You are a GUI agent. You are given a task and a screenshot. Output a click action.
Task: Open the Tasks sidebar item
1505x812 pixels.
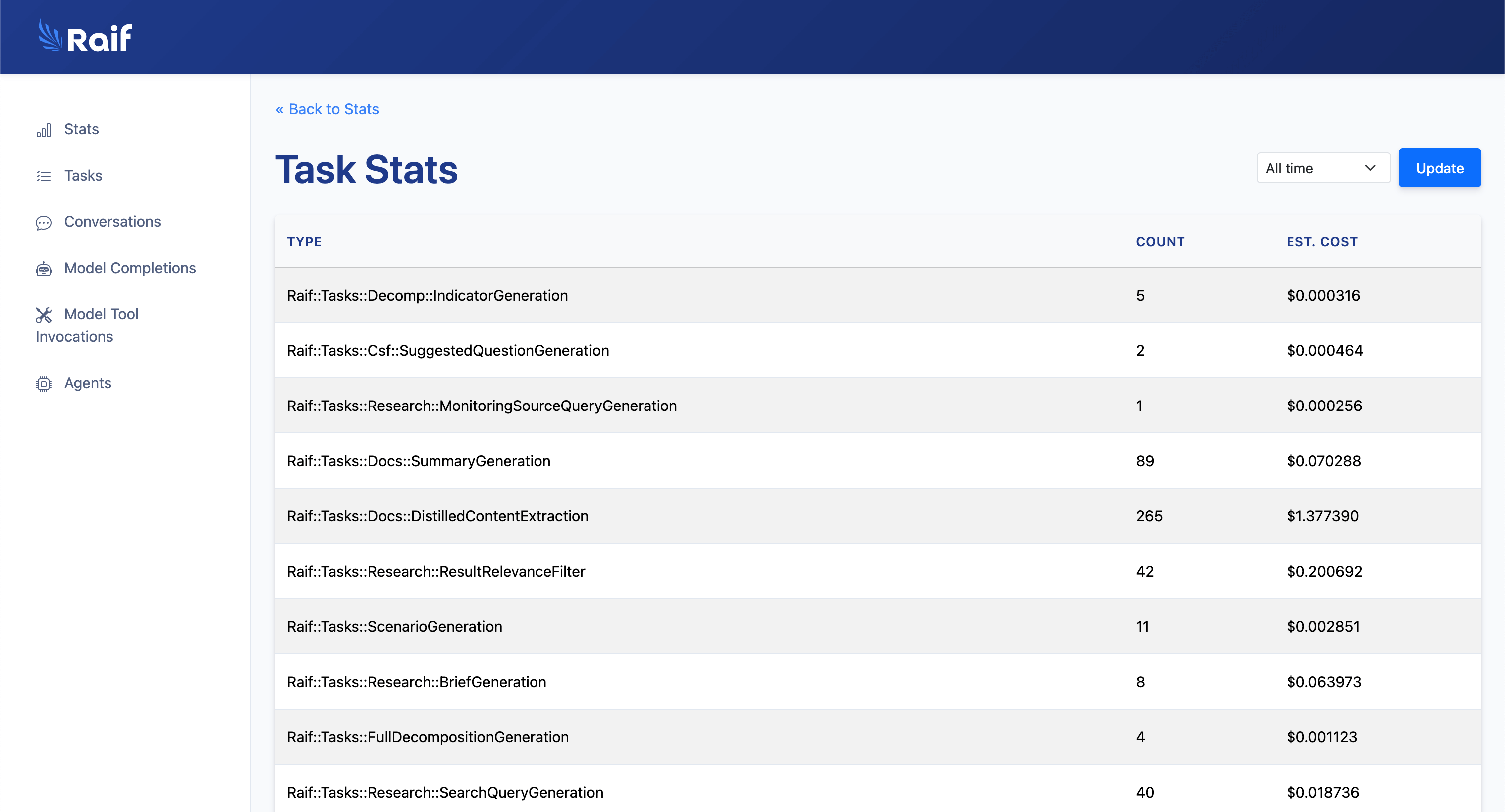coord(83,175)
